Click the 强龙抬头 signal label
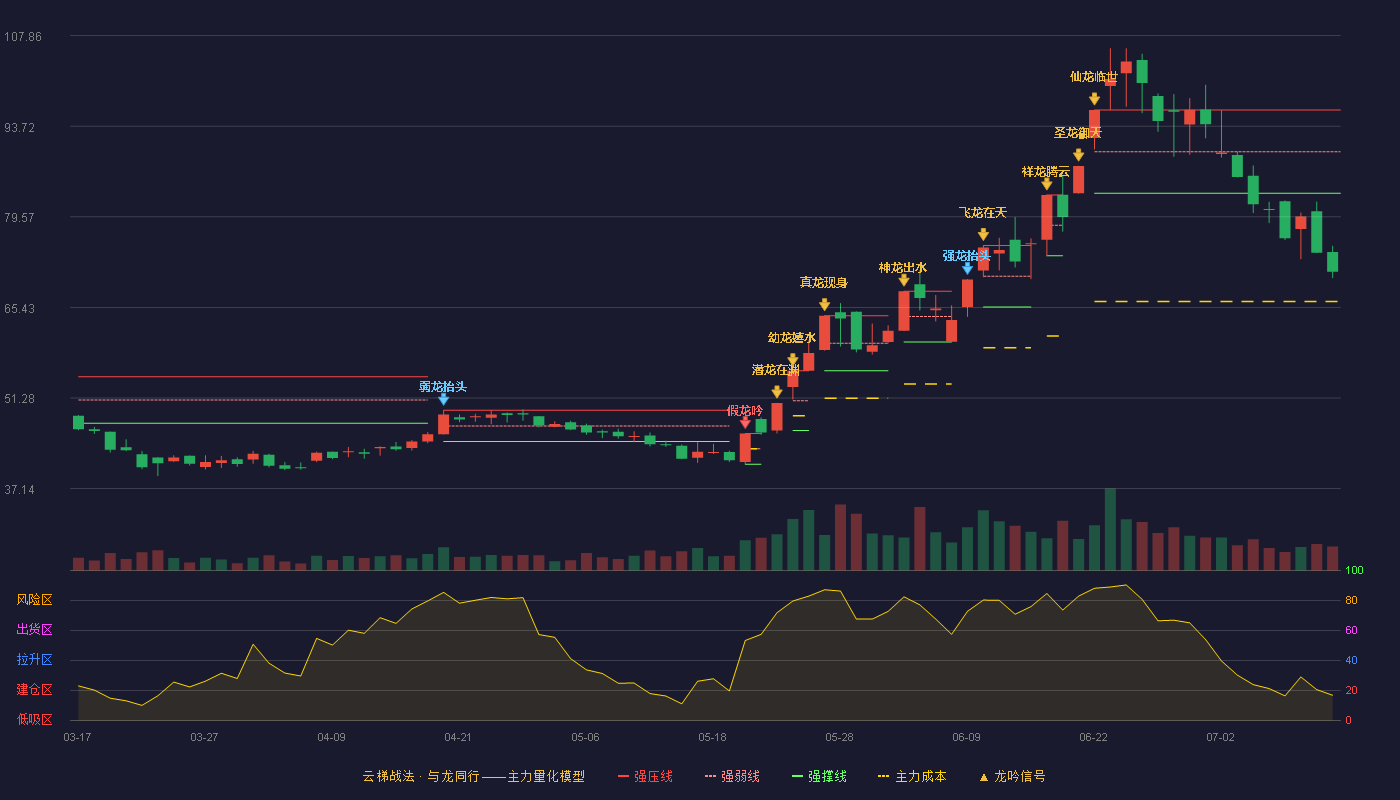The image size is (1400, 800). [967, 256]
